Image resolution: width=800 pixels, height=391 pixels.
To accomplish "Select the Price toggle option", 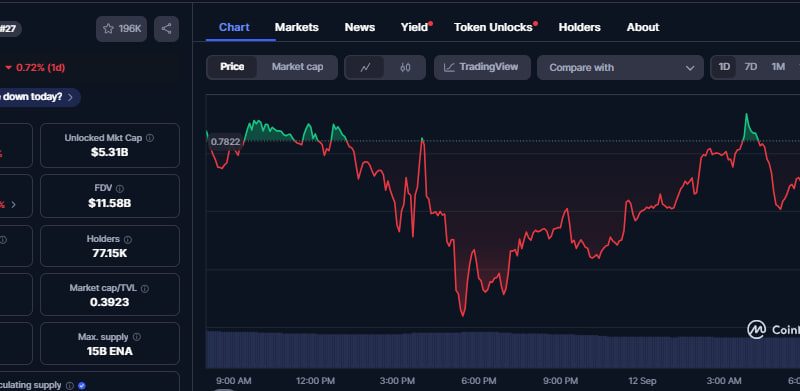I will click(x=232, y=67).
